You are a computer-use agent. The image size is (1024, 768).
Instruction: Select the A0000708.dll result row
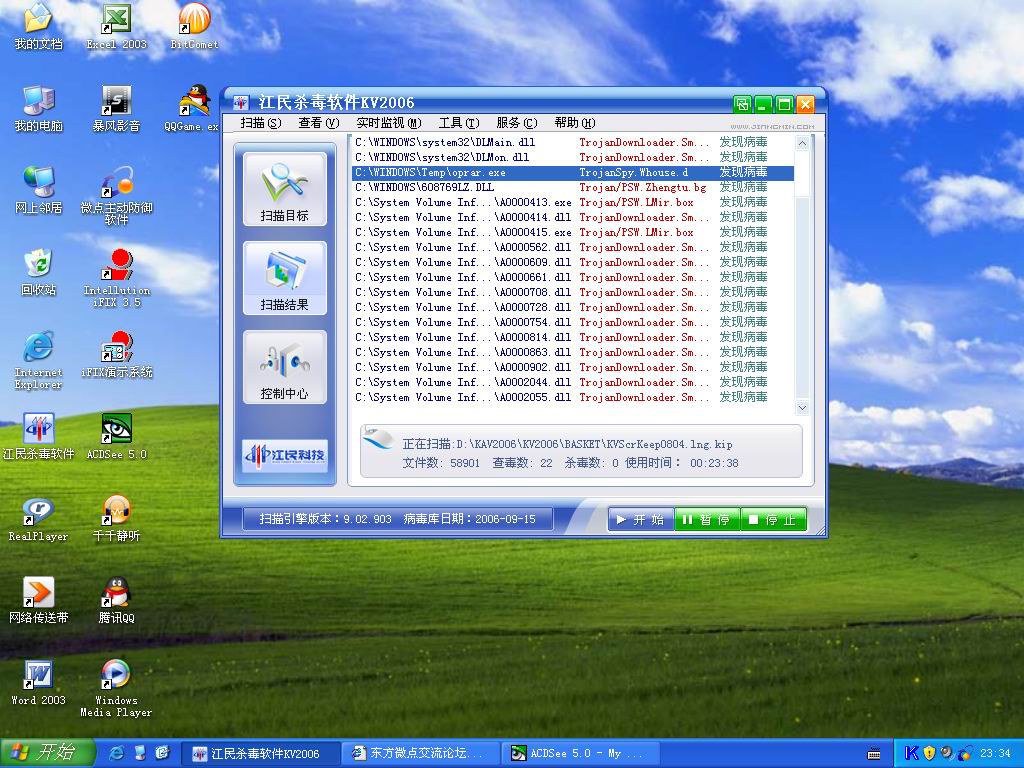[x=573, y=293]
